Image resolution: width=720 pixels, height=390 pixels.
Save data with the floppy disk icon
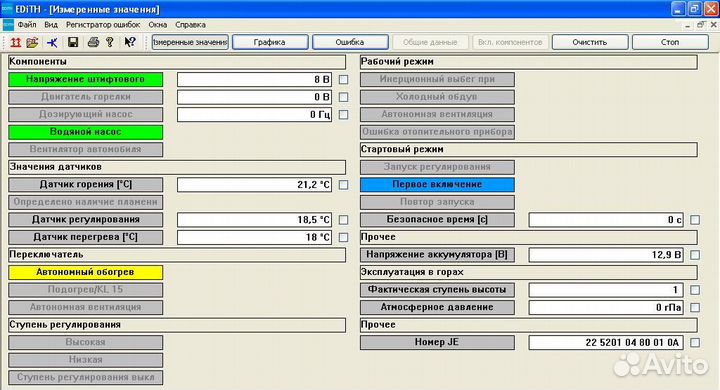pos(73,42)
